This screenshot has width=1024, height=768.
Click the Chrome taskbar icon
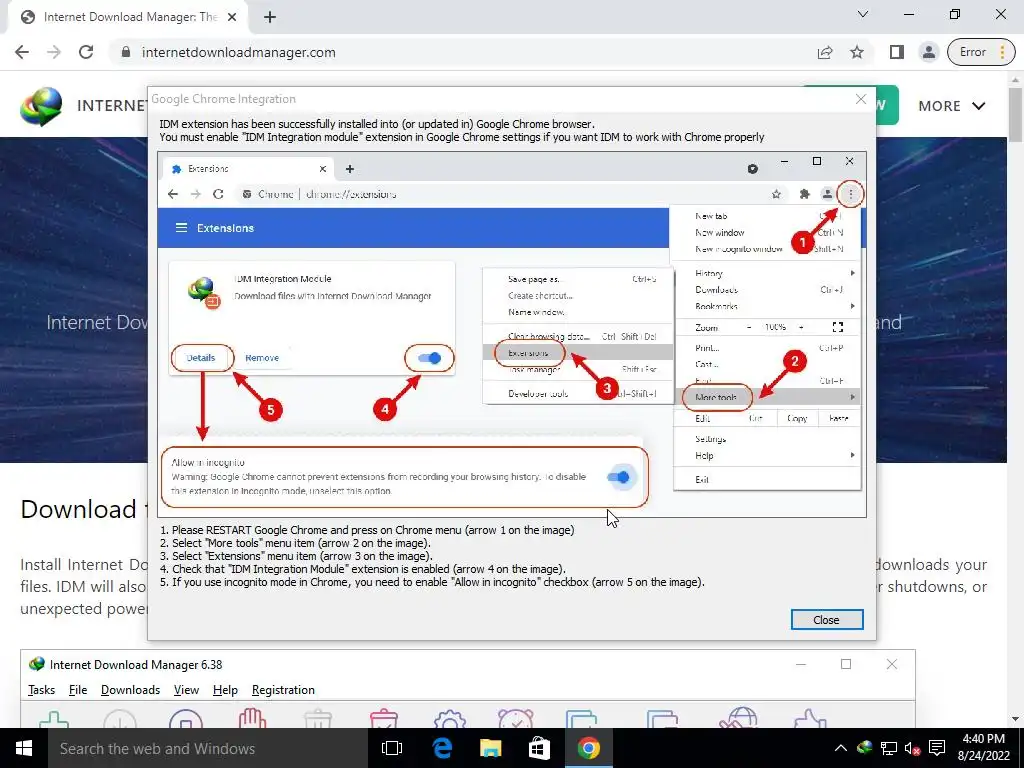(x=588, y=748)
